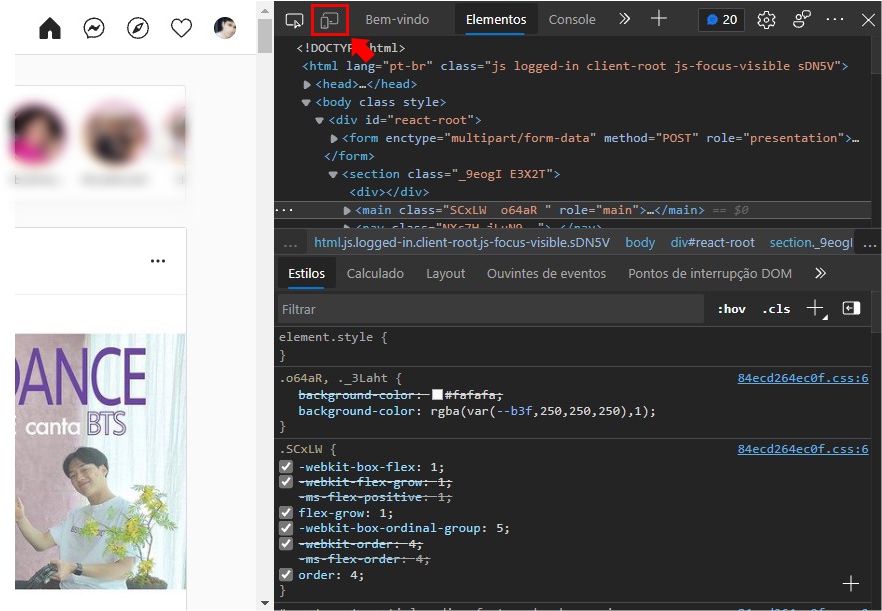Select the Ouvintes de eventos tab
Viewport: 882px width, 611px height.
click(x=546, y=273)
